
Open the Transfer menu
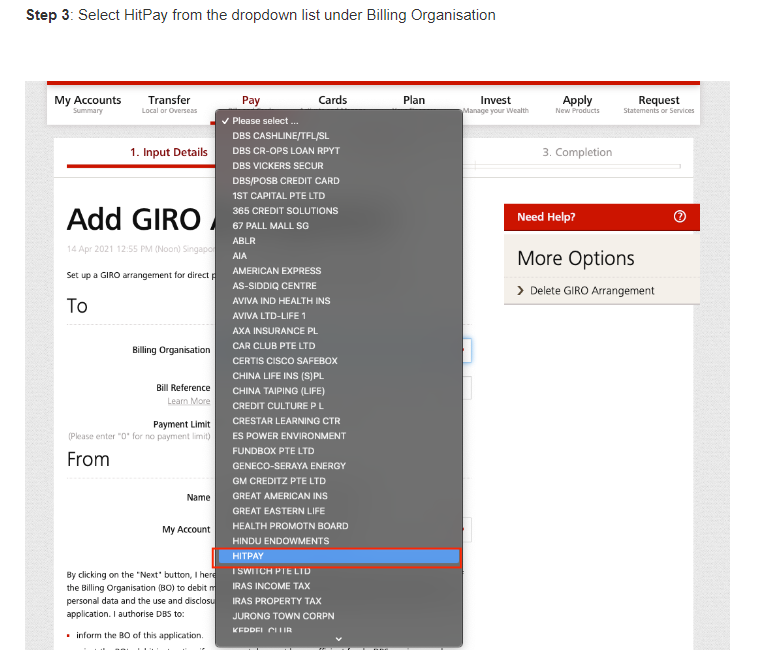pos(169,104)
